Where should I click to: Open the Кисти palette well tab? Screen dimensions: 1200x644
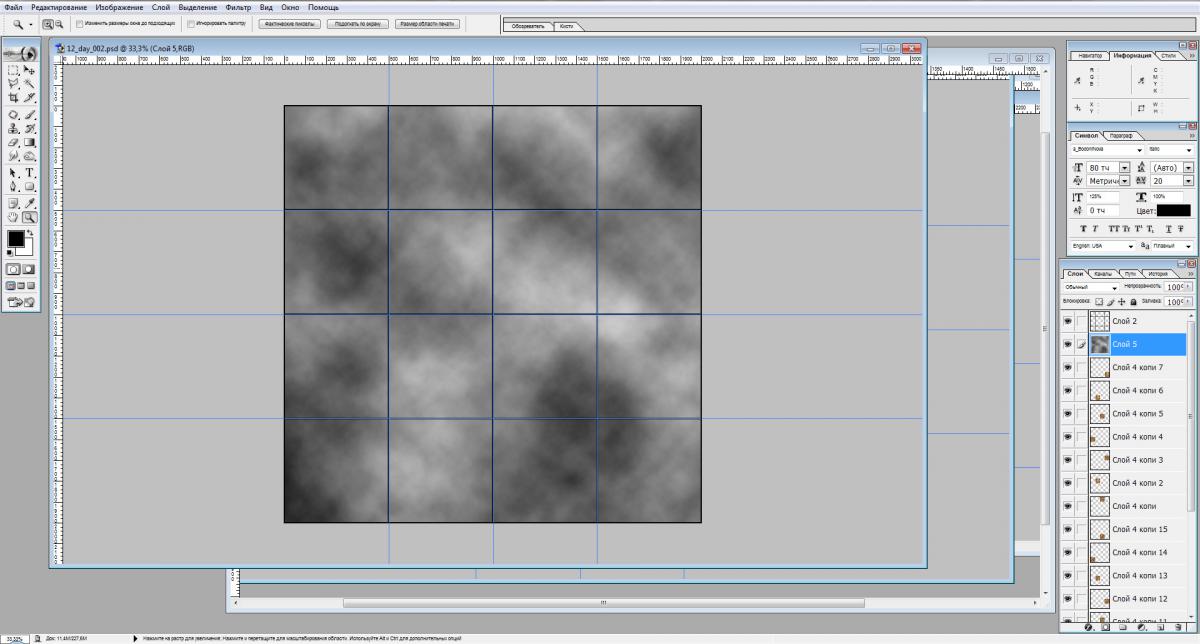567,26
